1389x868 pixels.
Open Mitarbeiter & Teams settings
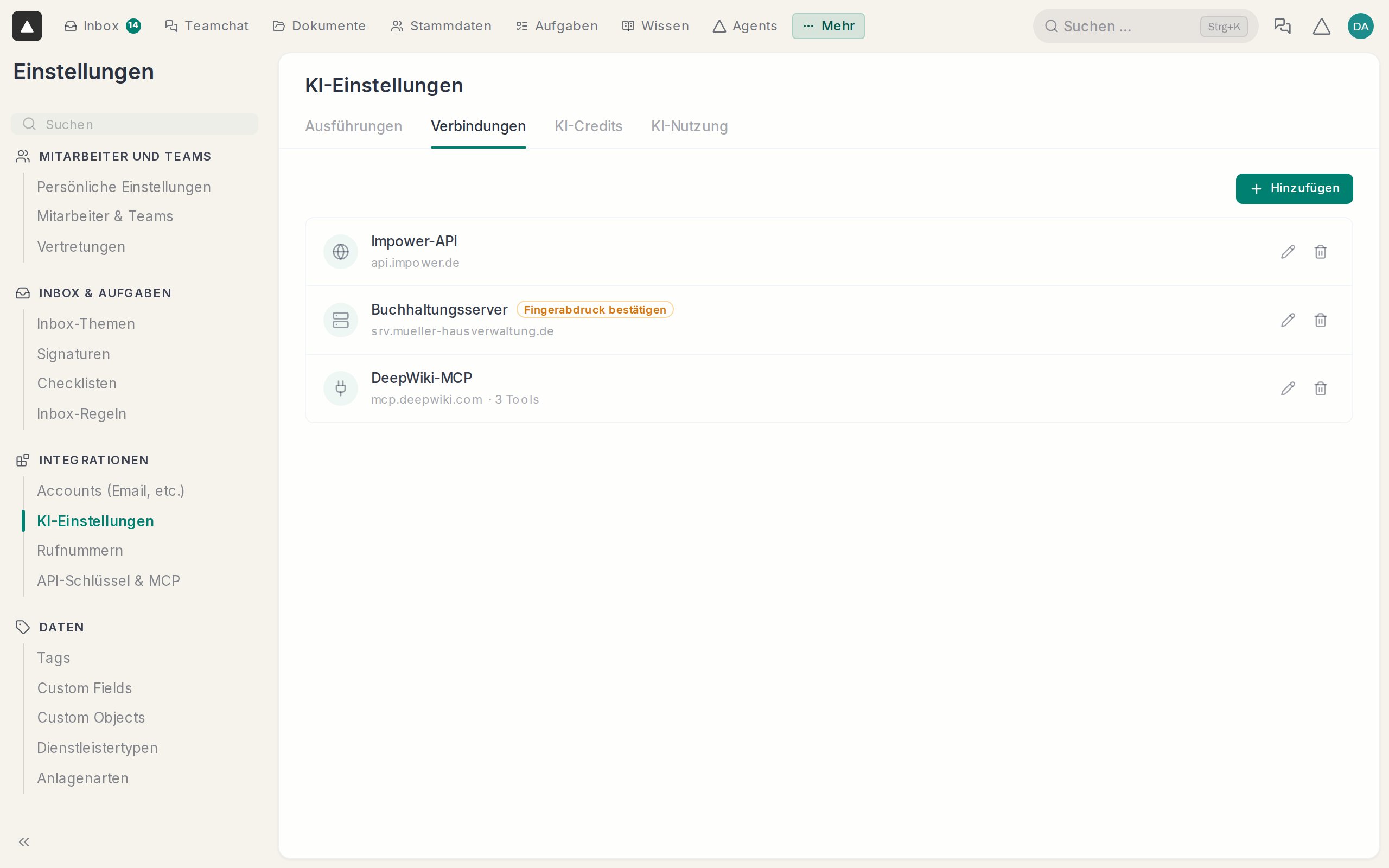tap(105, 216)
